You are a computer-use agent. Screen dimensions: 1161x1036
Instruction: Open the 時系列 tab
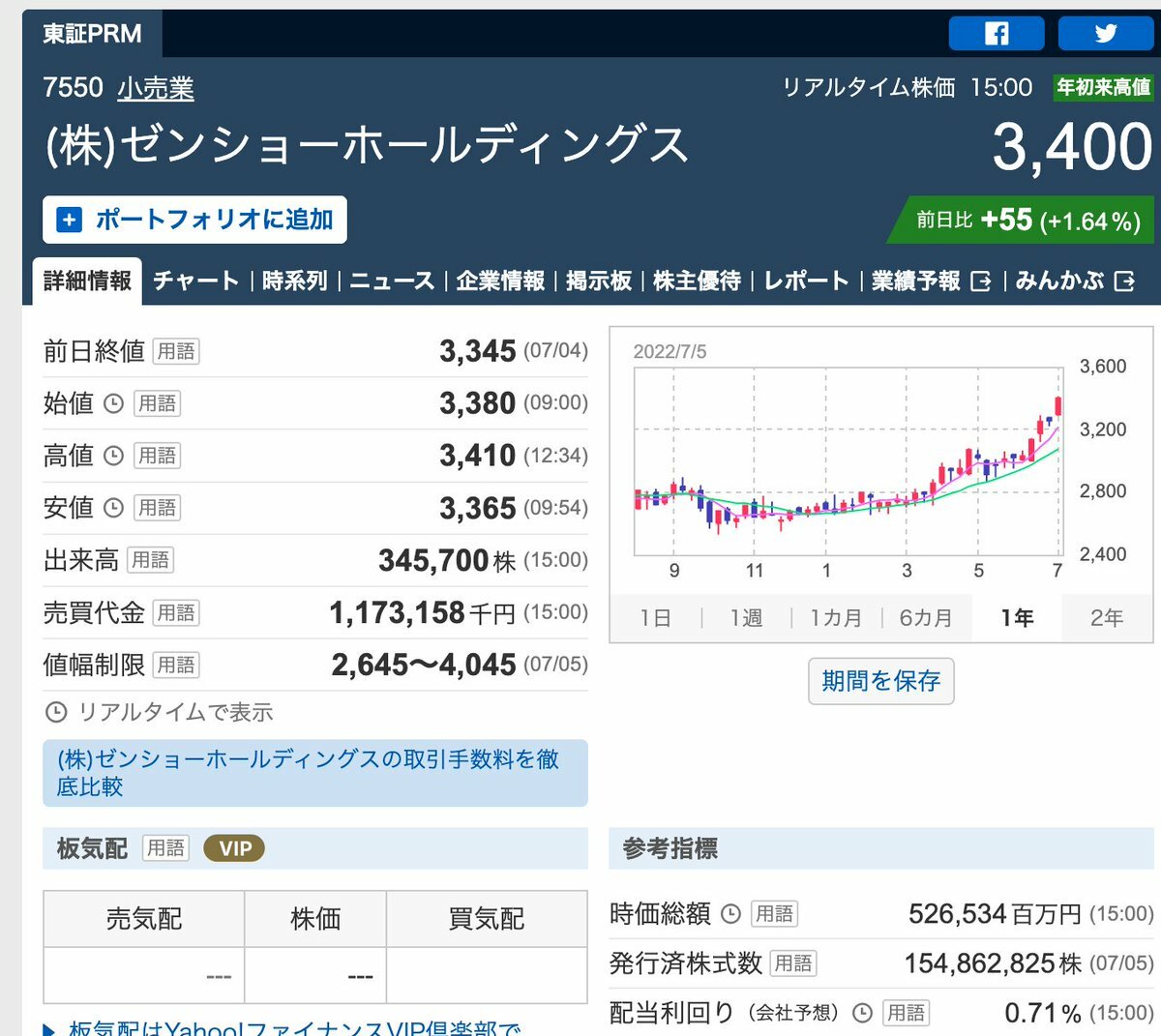[x=294, y=281]
